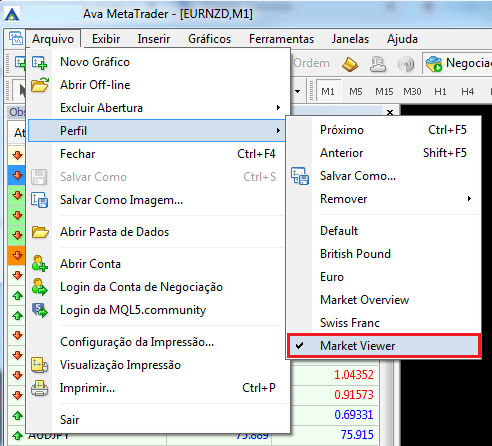Click the profile Salvar Como... icon
The height and width of the screenshot is (446, 492).
(x=300, y=176)
